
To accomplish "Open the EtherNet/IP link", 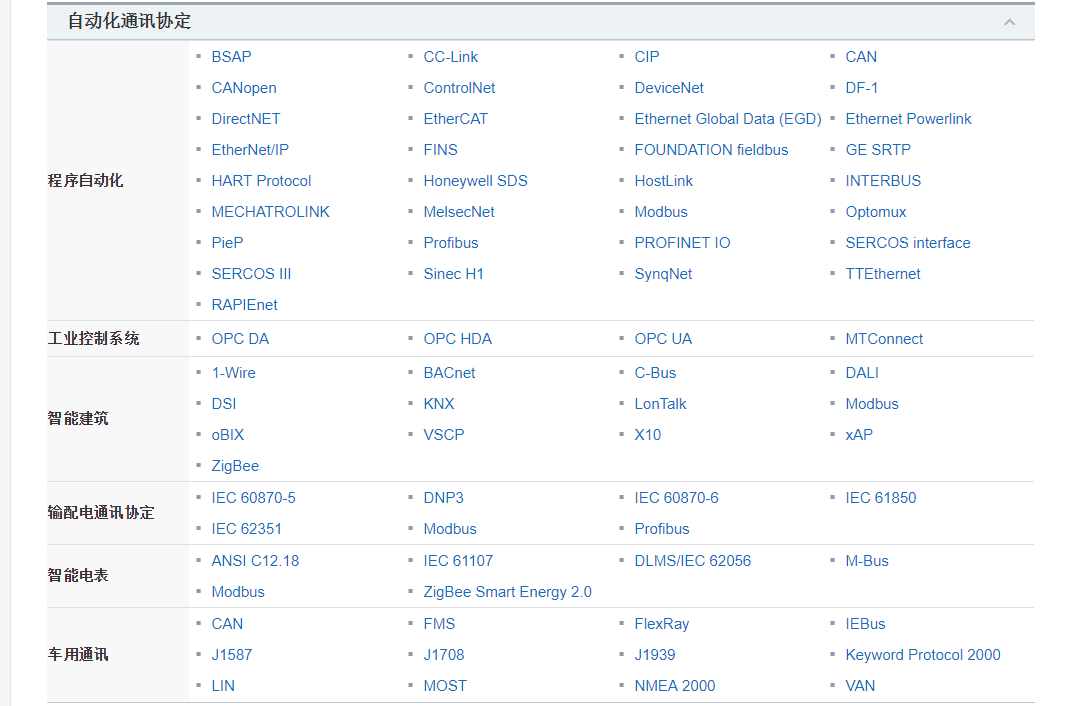I will pos(250,150).
